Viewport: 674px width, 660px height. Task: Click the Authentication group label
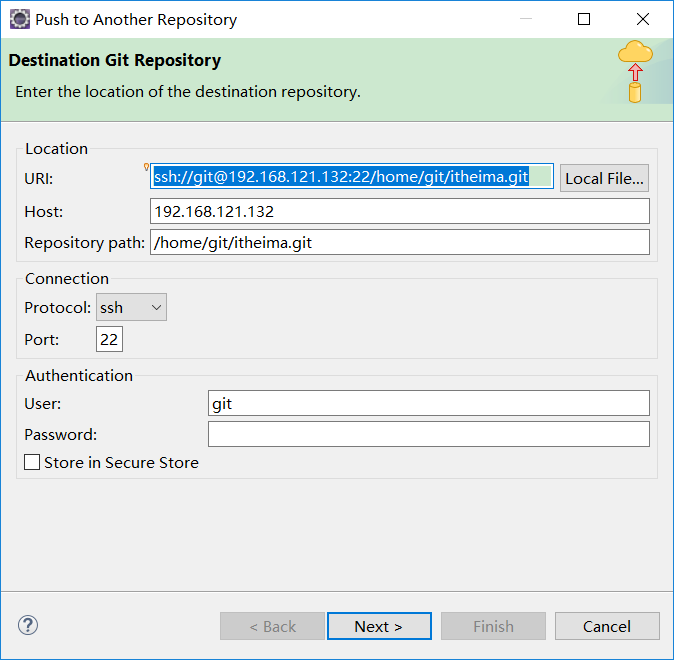coord(79,376)
